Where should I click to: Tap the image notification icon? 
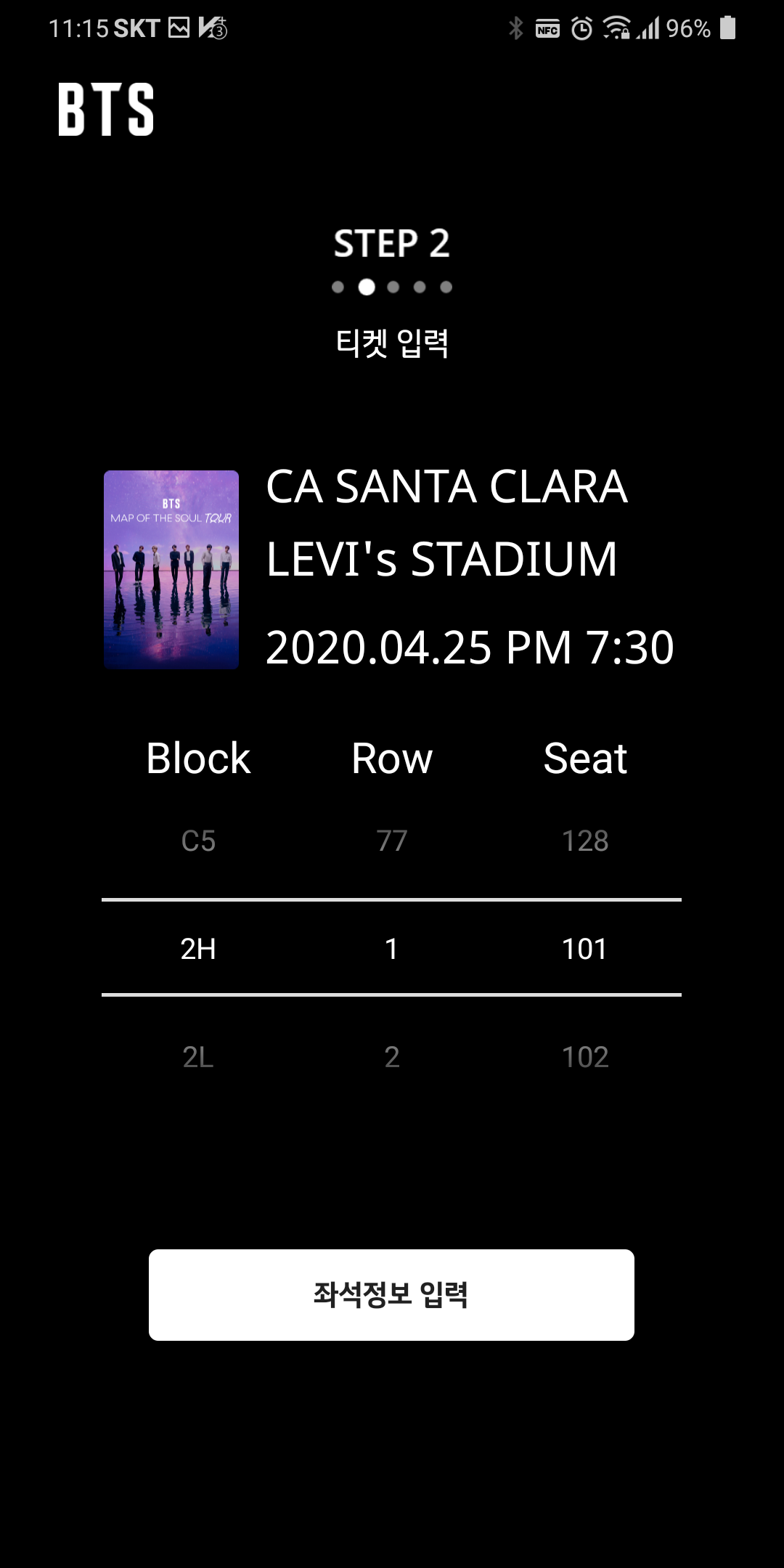(x=179, y=28)
